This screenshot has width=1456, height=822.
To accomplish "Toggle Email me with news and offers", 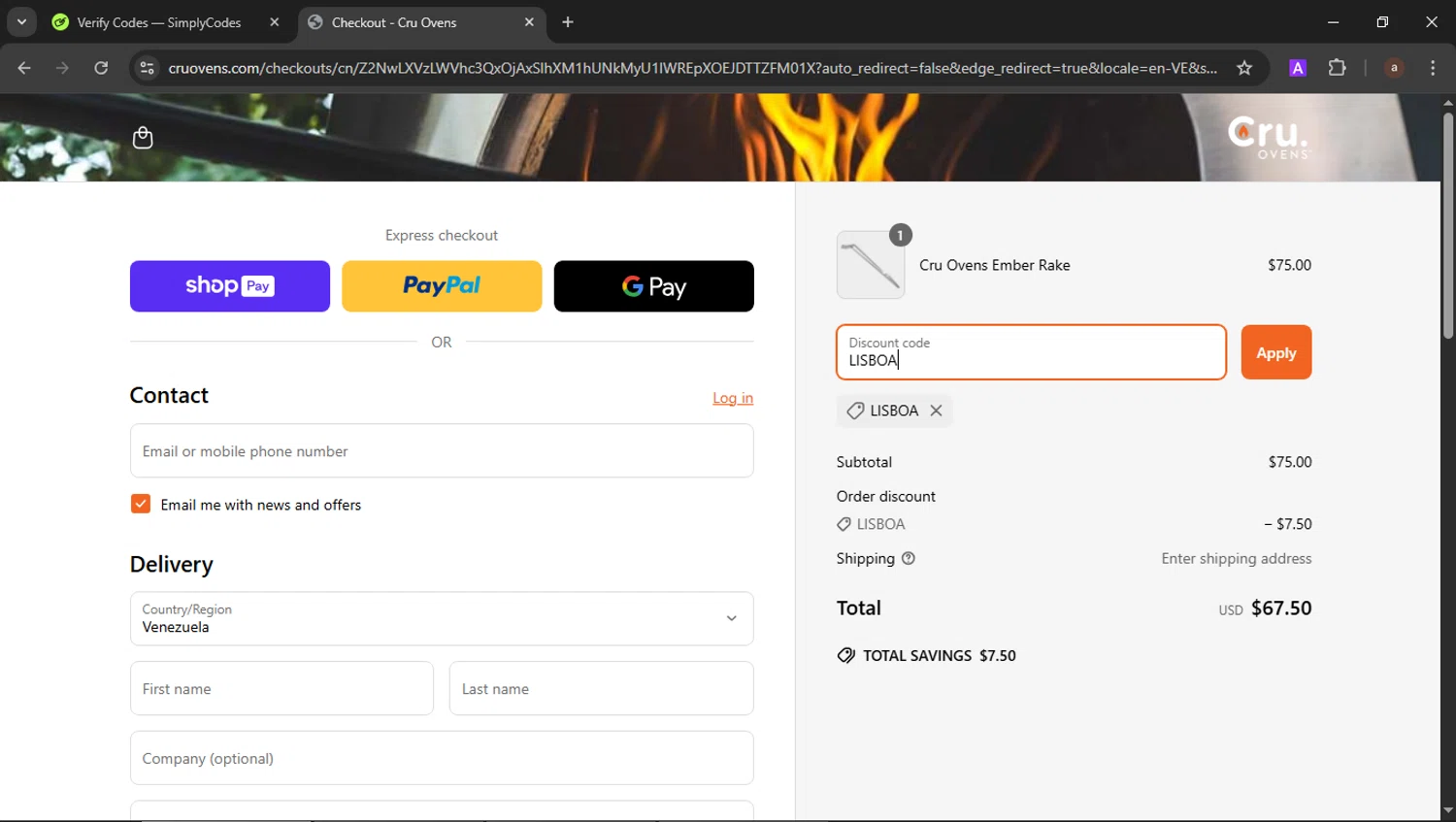I will pos(141,504).
